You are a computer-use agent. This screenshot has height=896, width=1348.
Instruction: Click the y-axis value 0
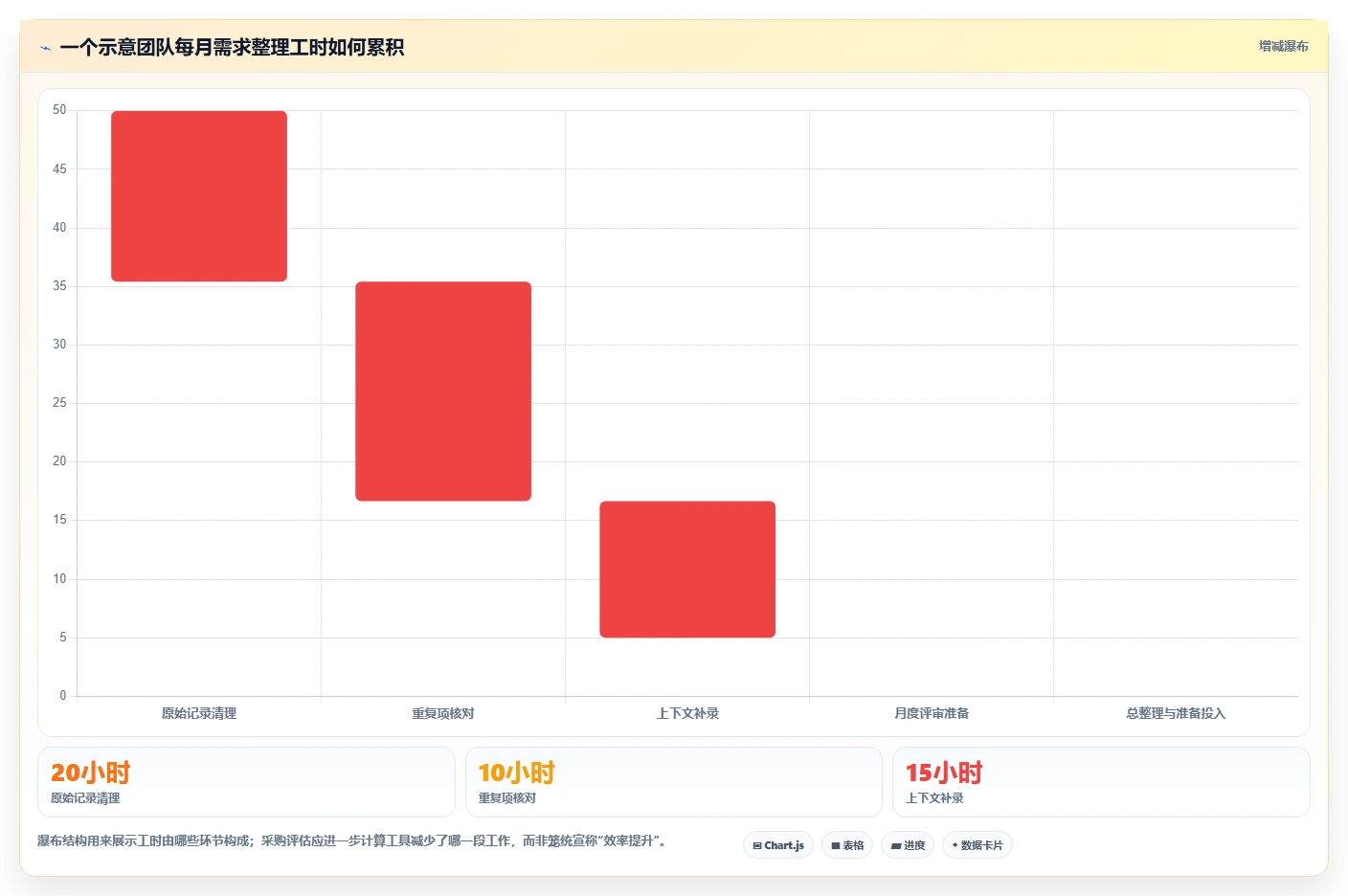pos(63,696)
